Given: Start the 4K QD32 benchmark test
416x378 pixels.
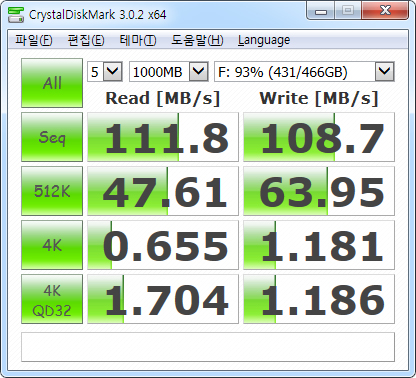Looking at the screenshot, I should click(52, 299).
